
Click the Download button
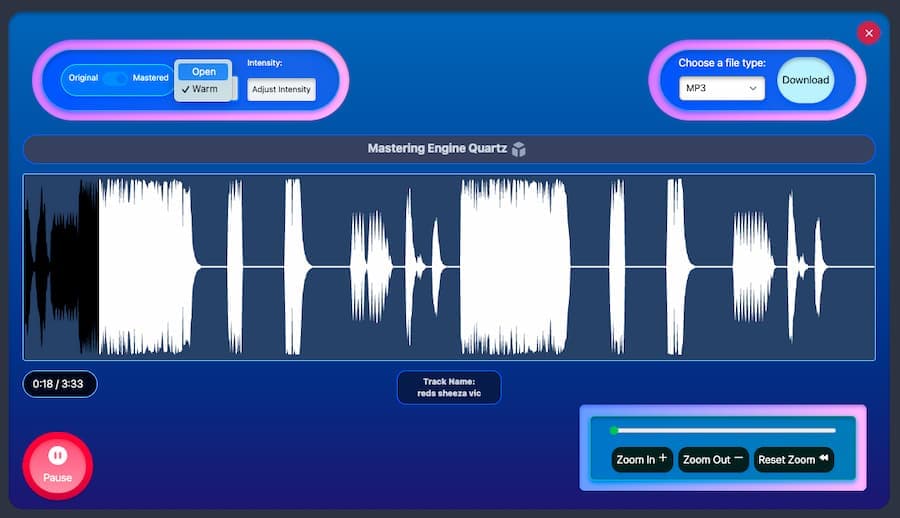pyautogui.click(x=805, y=80)
